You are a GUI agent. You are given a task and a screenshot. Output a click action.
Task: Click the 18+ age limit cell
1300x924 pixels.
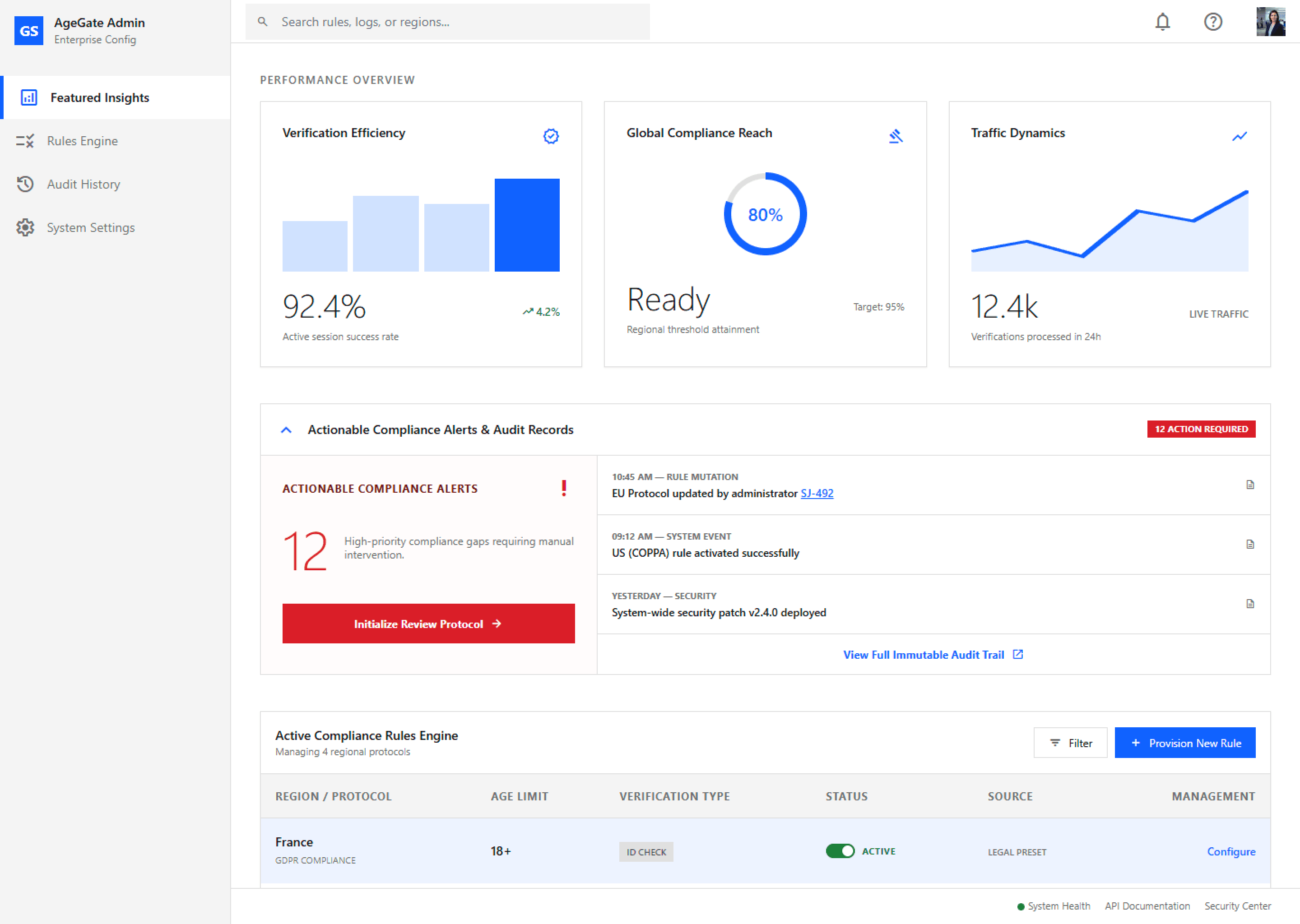point(501,850)
